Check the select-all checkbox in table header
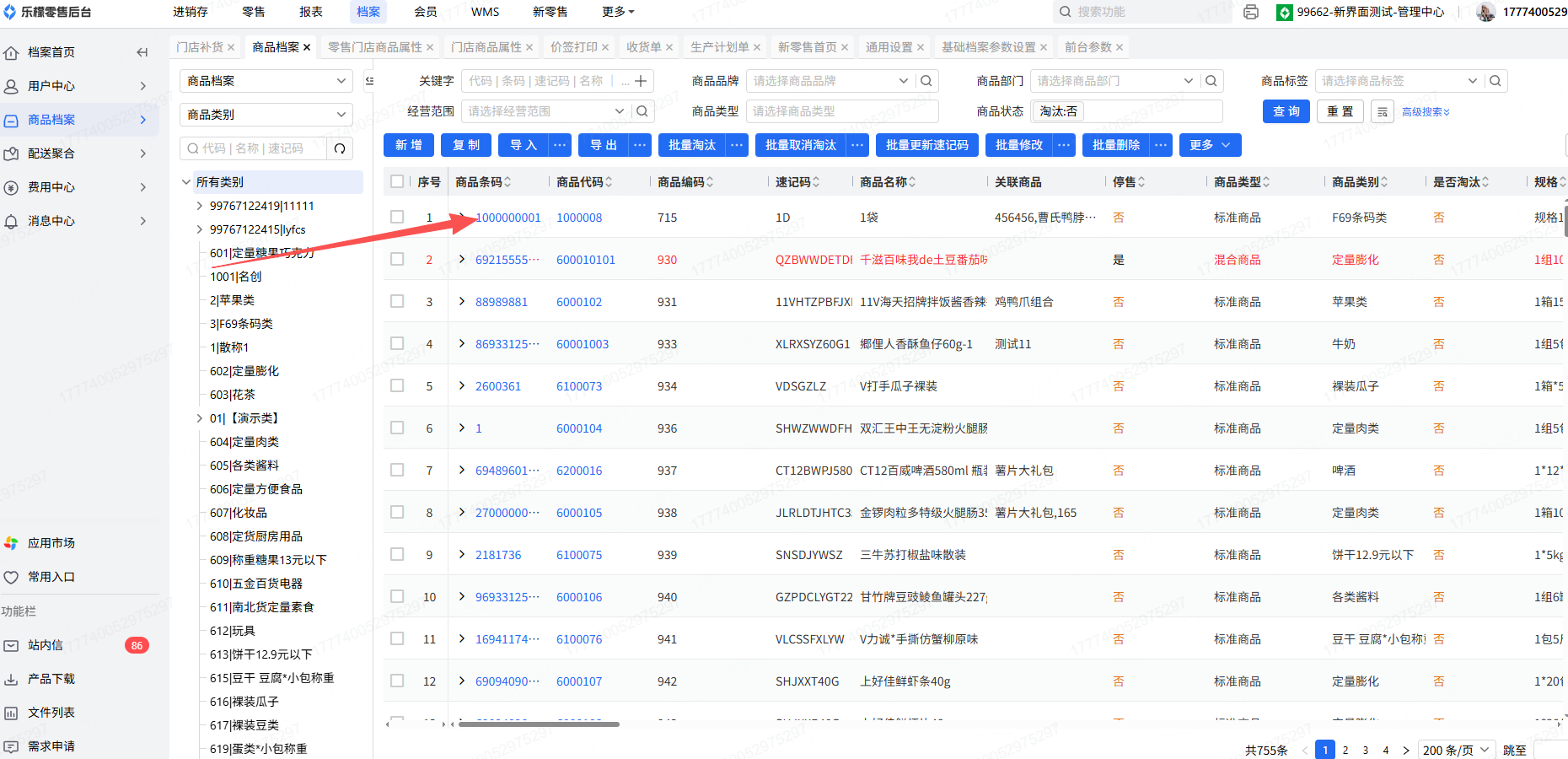The width and height of the screenshot is (1568, 759). [397, 181]
